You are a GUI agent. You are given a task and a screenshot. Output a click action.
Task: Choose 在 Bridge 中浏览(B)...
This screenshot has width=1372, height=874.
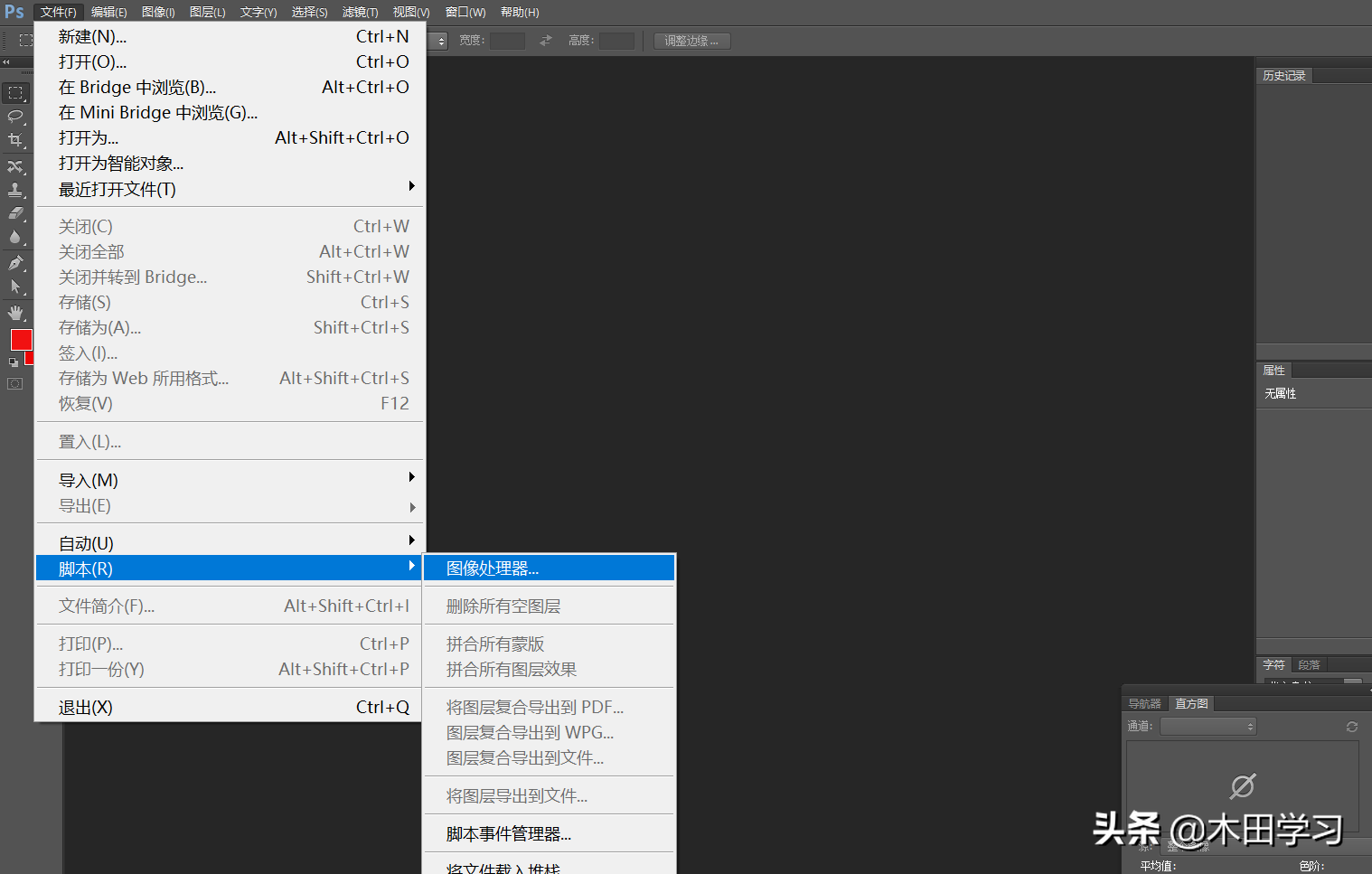(230, 87)
